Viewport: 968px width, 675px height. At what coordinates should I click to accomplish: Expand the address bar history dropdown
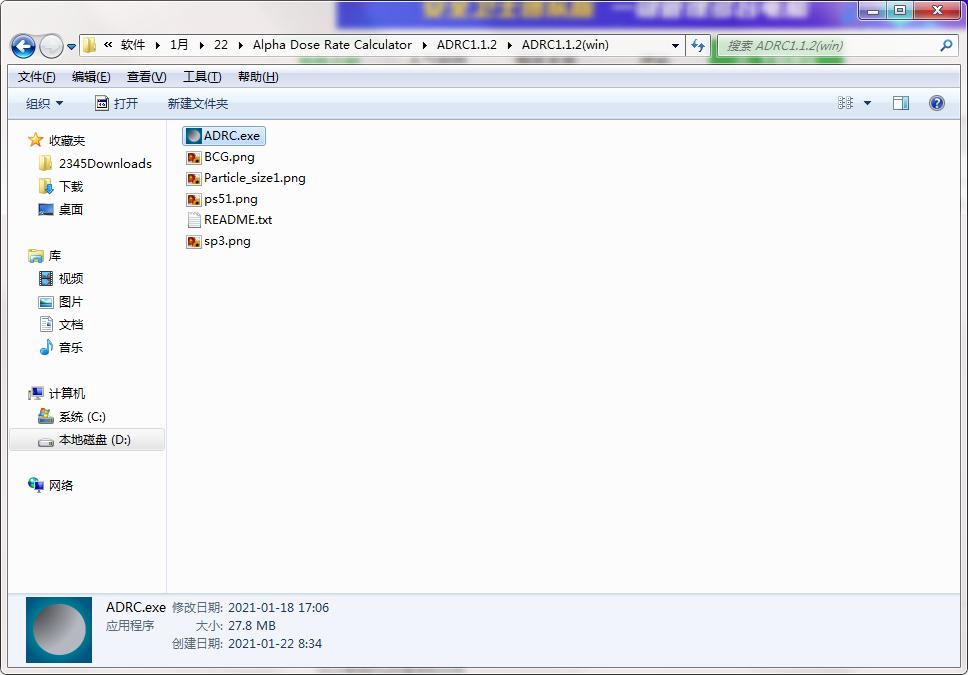click(x=675, y=46)
